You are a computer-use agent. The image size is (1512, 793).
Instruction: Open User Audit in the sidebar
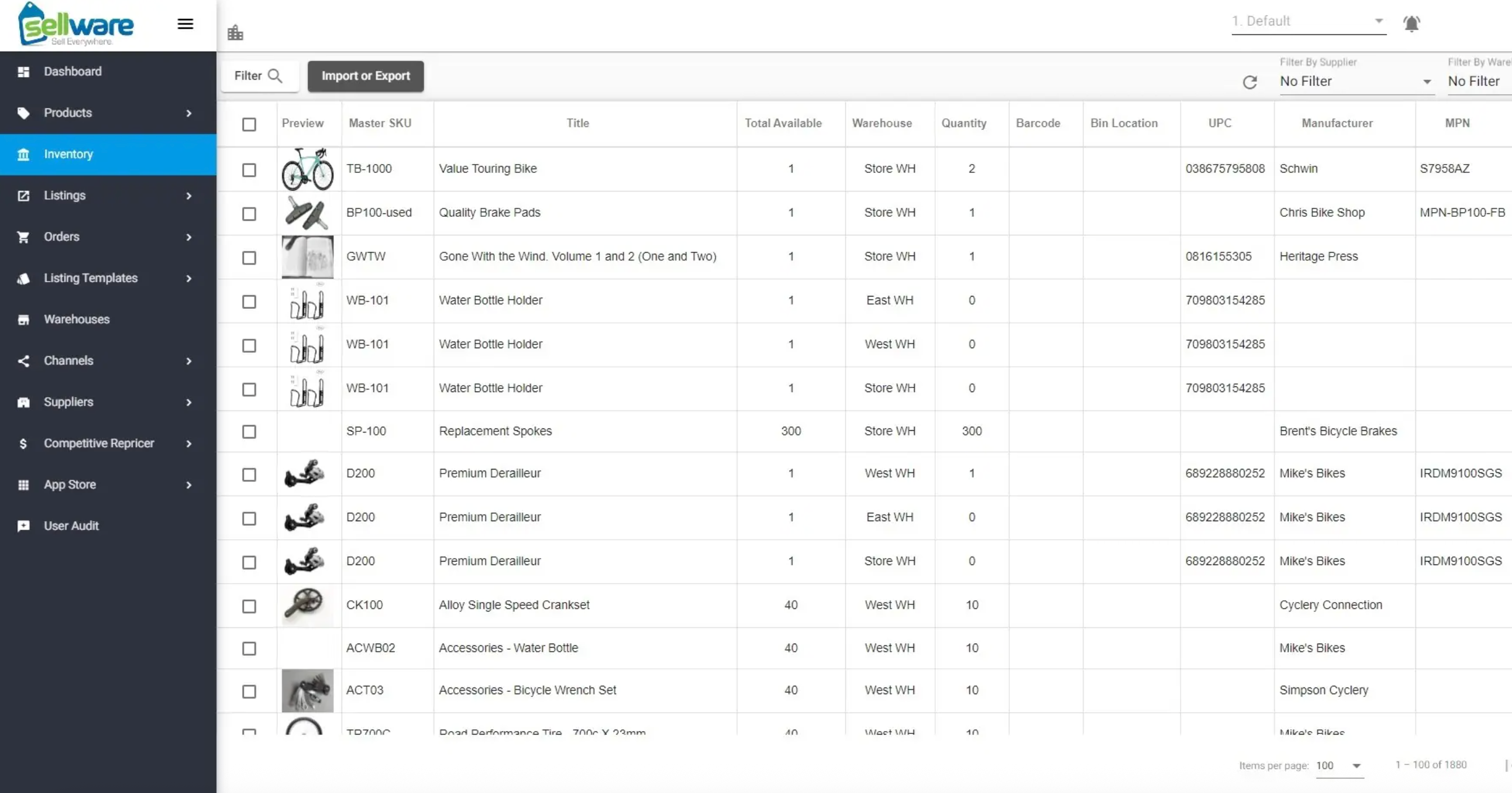(x=108, y=526)
